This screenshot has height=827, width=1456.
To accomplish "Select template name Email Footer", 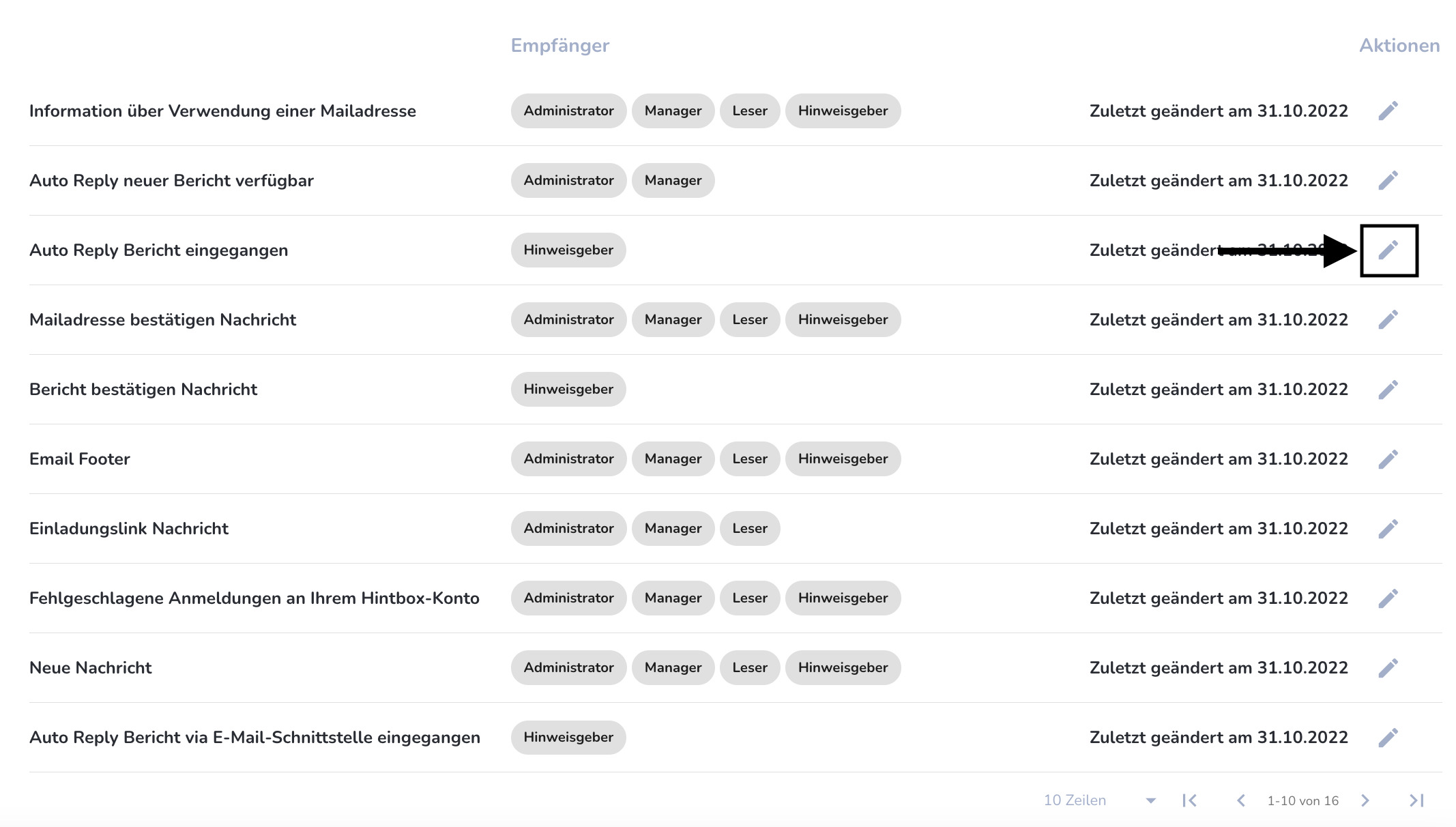I will coord(80,459).
